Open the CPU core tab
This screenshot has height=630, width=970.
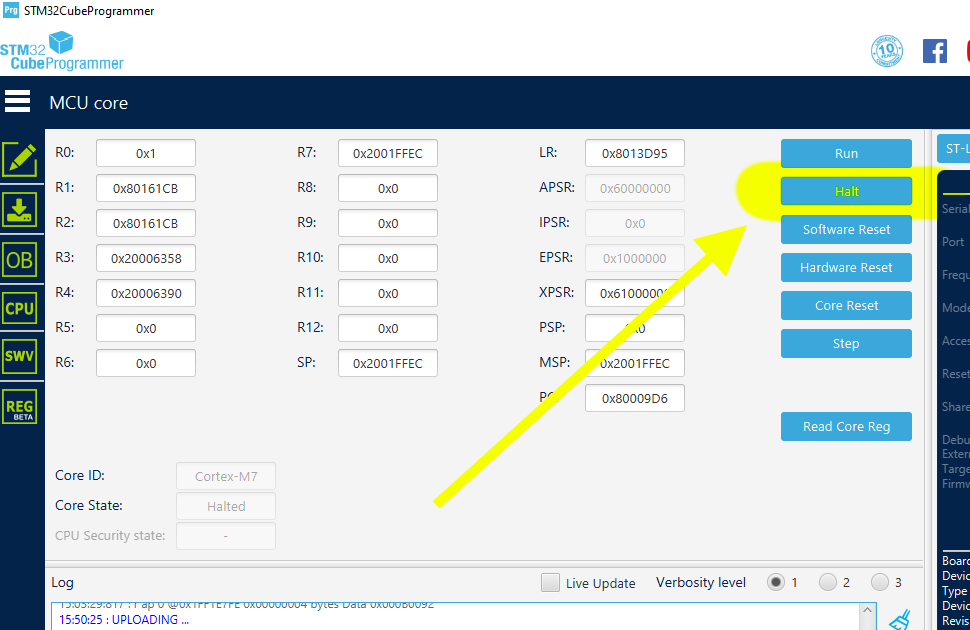[x=20, y=308]
